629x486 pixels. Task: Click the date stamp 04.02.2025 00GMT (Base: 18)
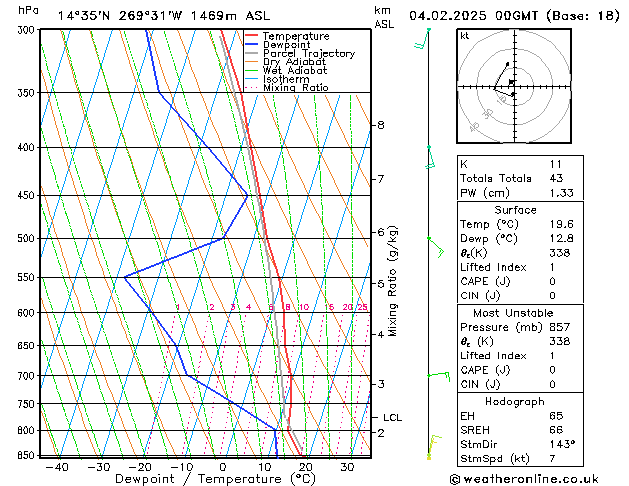[x=514, y=16]
